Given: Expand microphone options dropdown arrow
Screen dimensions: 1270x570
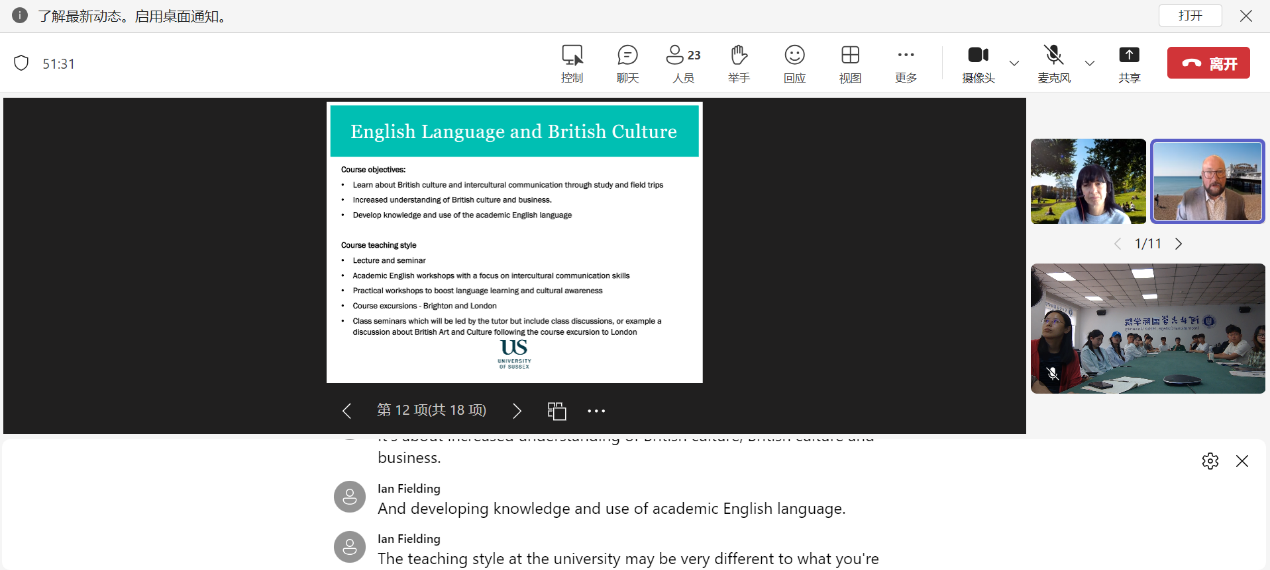Looking at the screenshot, I should [x=1090, y=63].
